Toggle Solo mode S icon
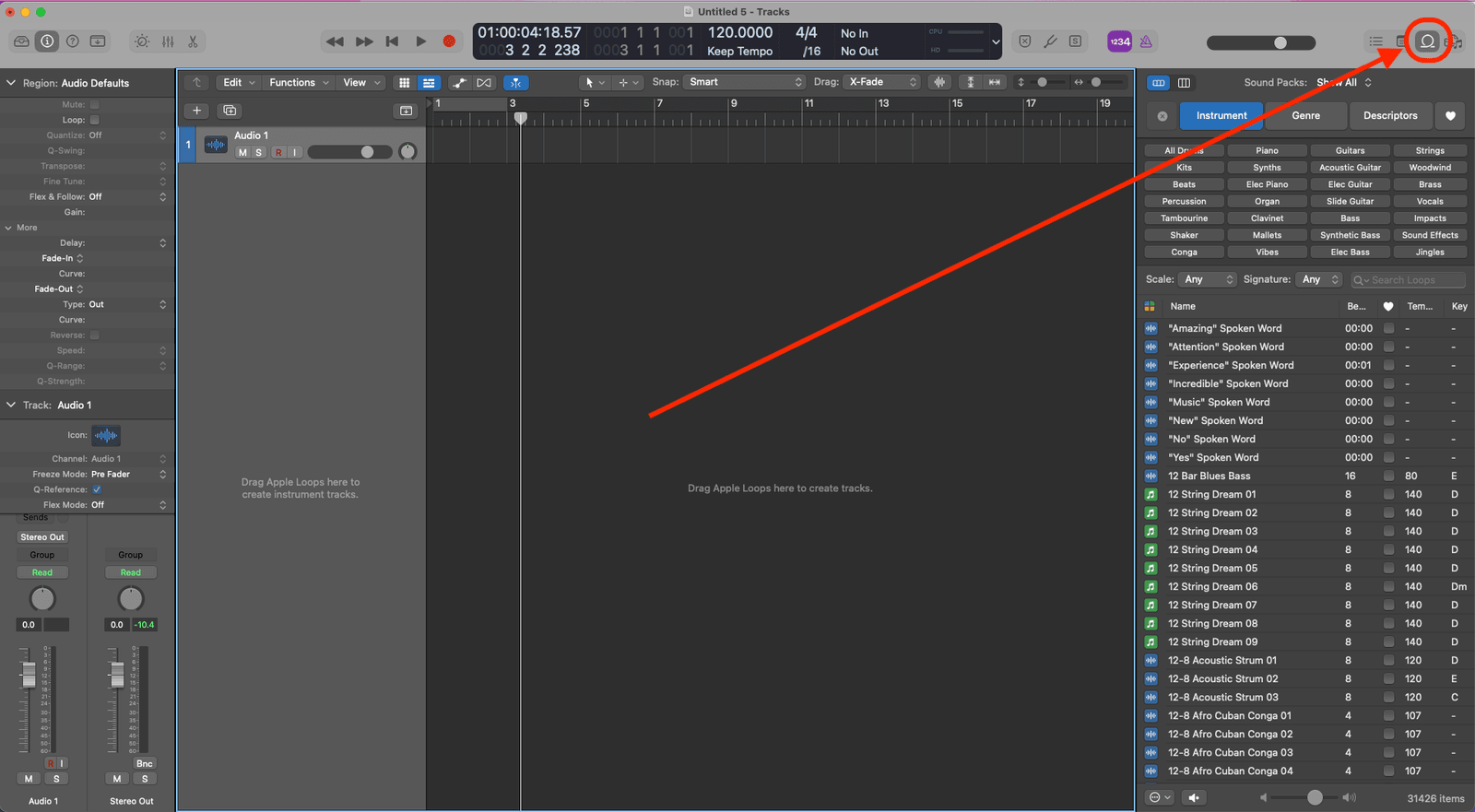Image resolution: width=1475 pixels, height=812 pixels. pos(1075,41)
